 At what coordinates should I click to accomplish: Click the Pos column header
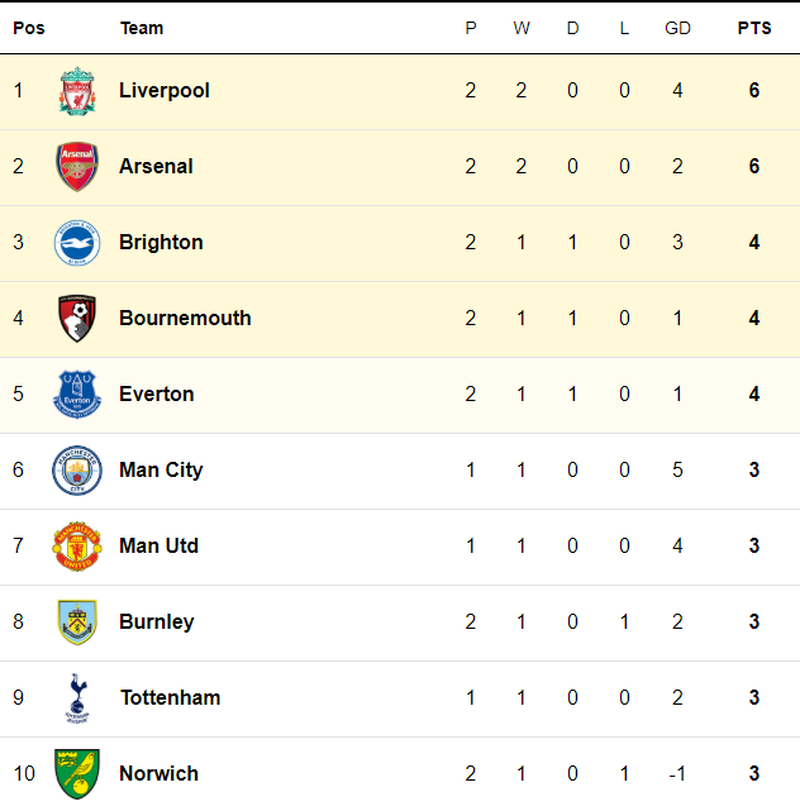point(29,28)
